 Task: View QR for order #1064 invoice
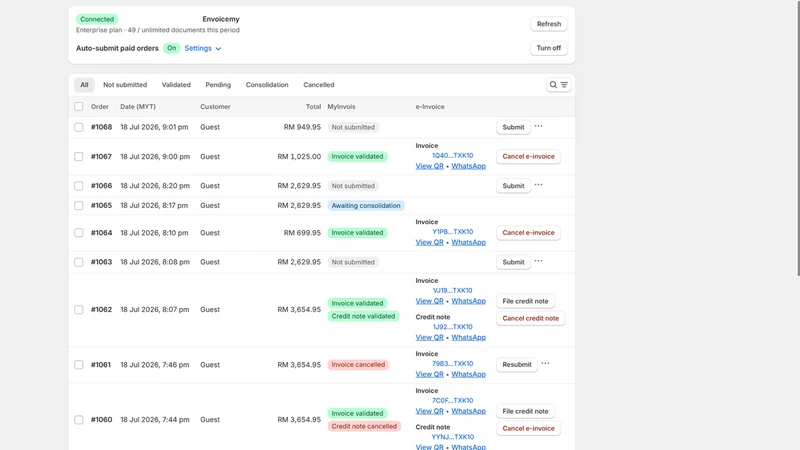(429, 242)
